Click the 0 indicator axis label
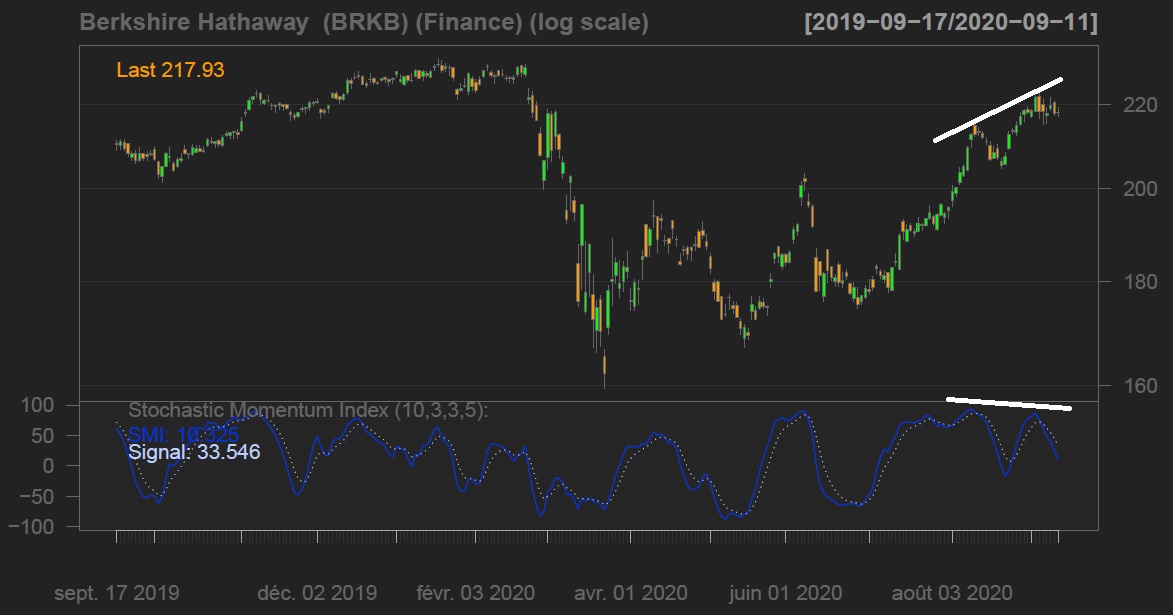 (x=49, y=466)
